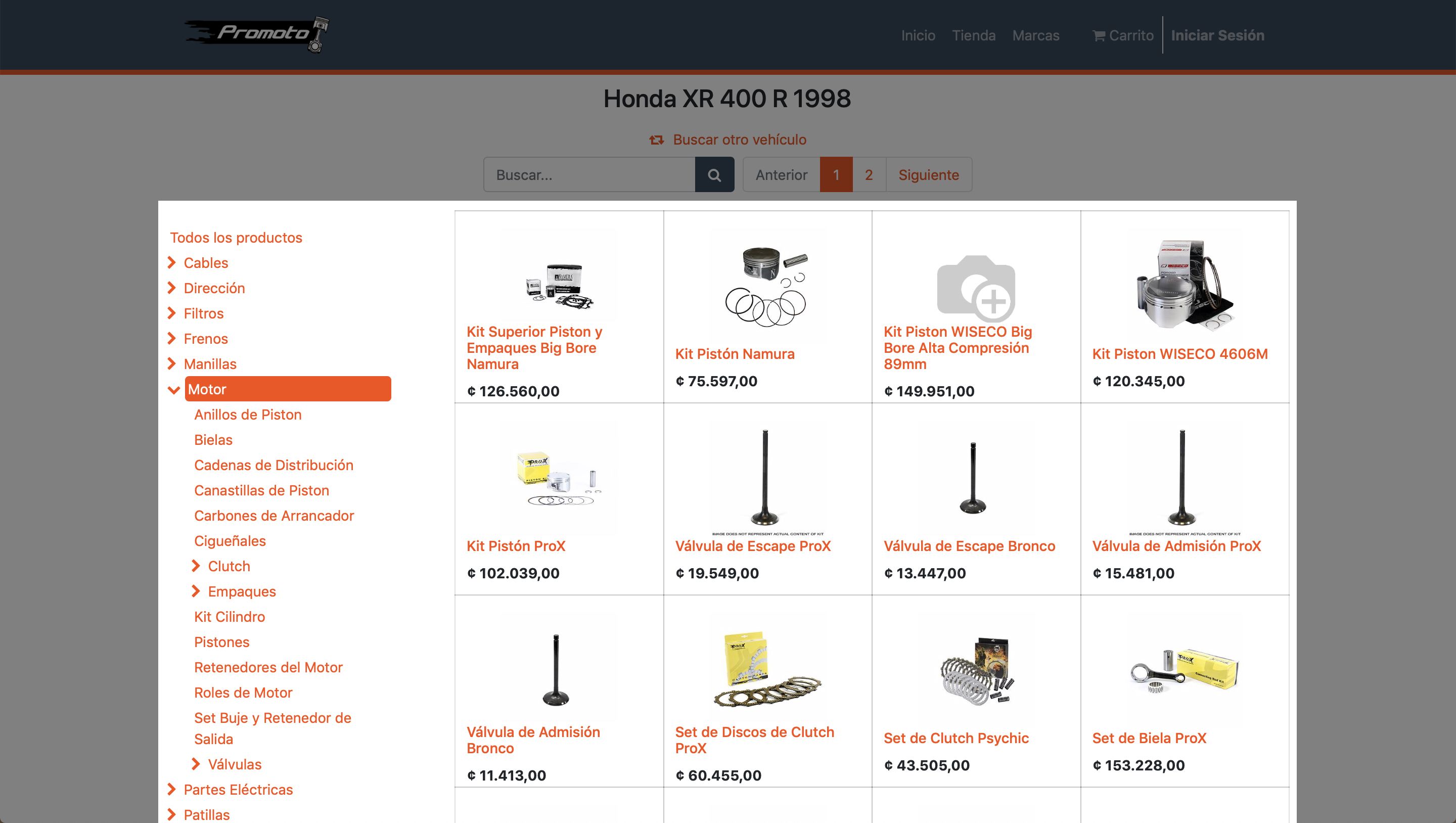Open Anillos de Piston subcategory
1456x823 pixels.
pyautogui.click(x=248, y=415)
